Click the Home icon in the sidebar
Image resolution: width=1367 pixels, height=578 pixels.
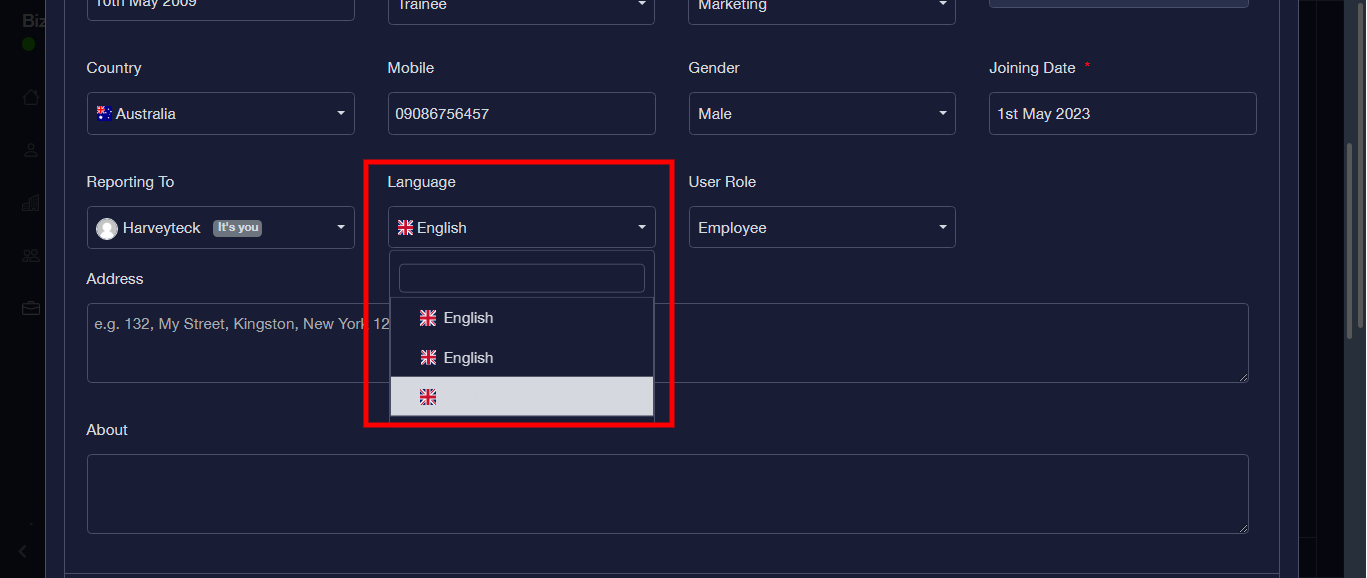31,97
